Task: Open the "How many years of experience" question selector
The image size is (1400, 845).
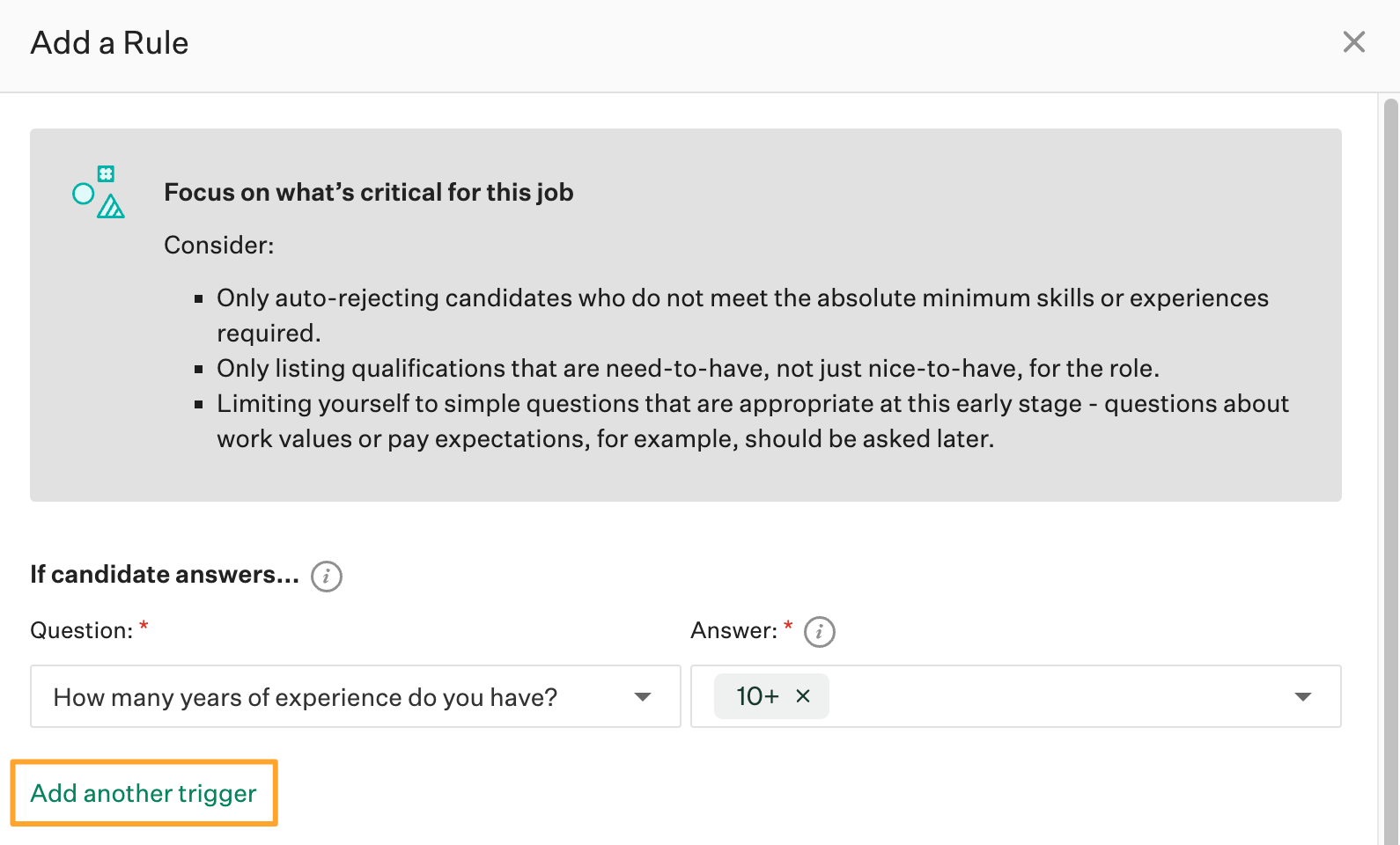Action: pos(356,696)
